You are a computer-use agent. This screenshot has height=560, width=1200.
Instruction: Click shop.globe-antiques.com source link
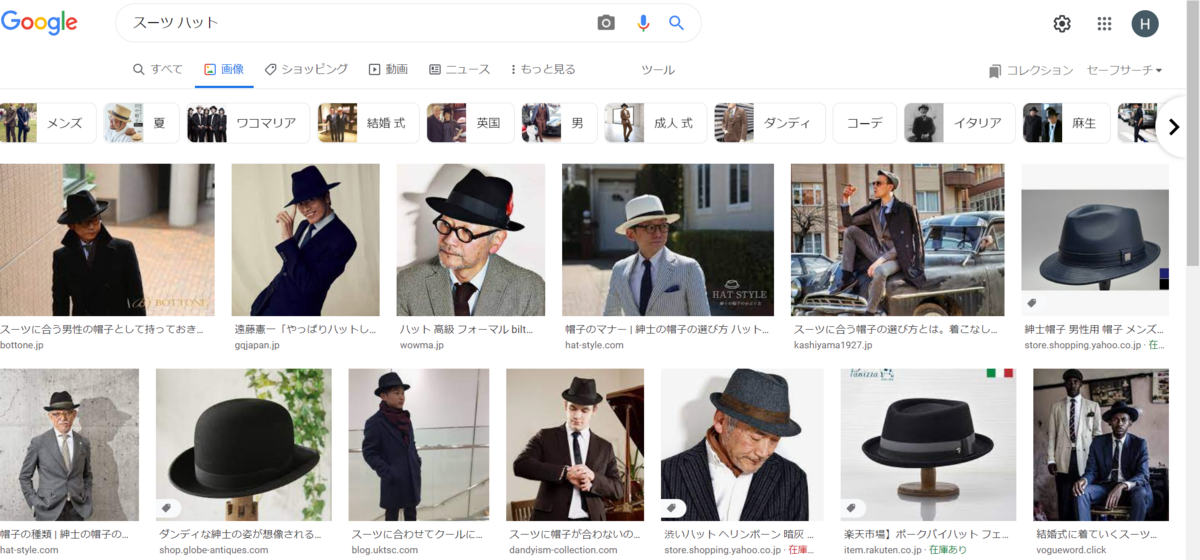point(213,550)
